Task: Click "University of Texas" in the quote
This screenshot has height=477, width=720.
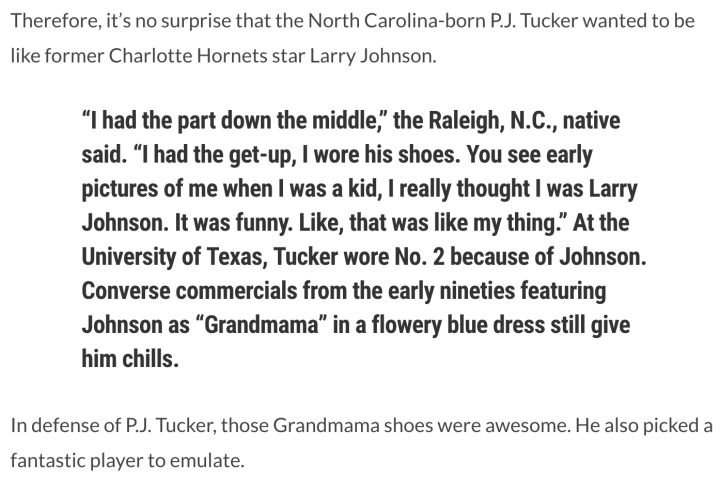Action: [x=171, y=258]
